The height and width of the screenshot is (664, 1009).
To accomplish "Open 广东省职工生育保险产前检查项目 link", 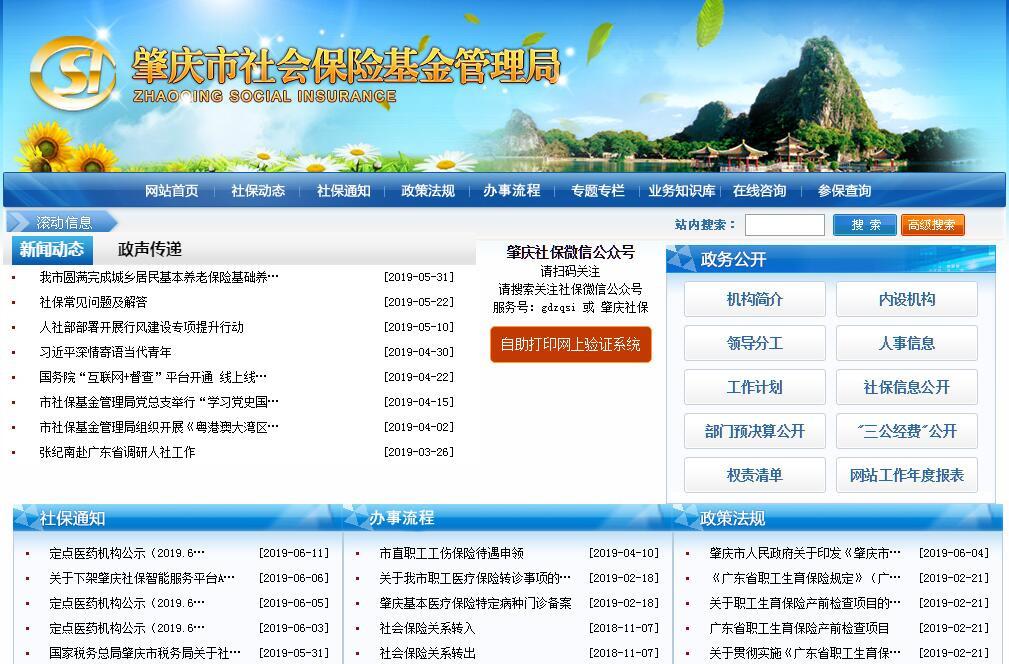I will pos(799,628).
